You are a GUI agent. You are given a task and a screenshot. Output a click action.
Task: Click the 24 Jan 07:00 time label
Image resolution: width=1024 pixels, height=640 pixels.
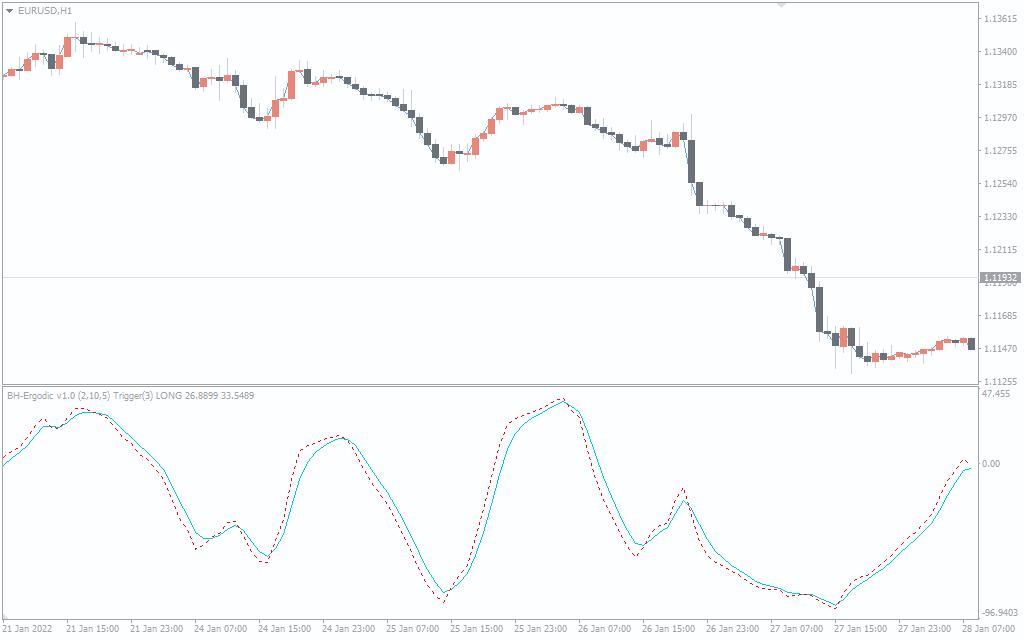tap(221, 629)
